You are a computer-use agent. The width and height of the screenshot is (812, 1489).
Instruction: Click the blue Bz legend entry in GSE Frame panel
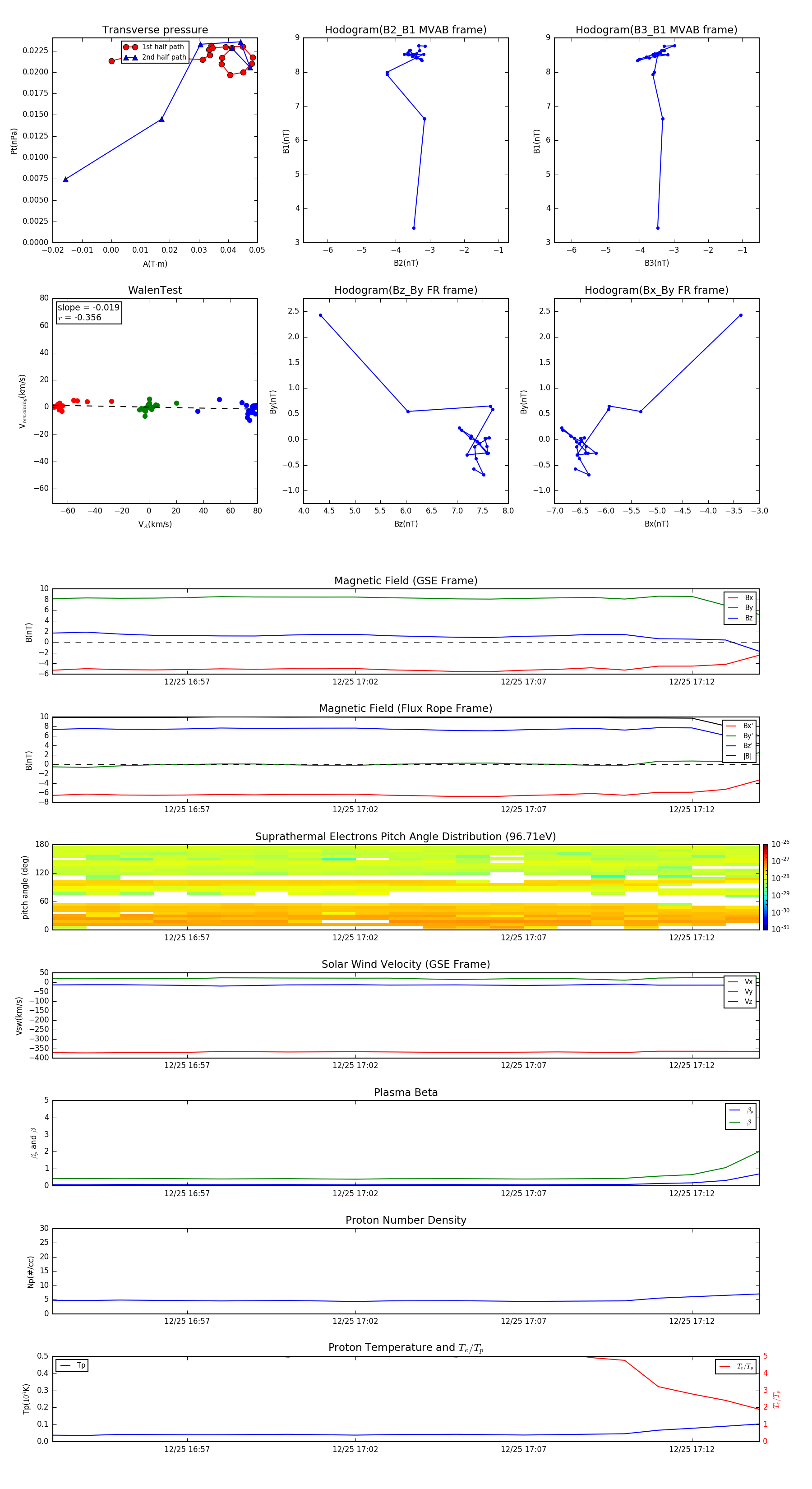740,619
